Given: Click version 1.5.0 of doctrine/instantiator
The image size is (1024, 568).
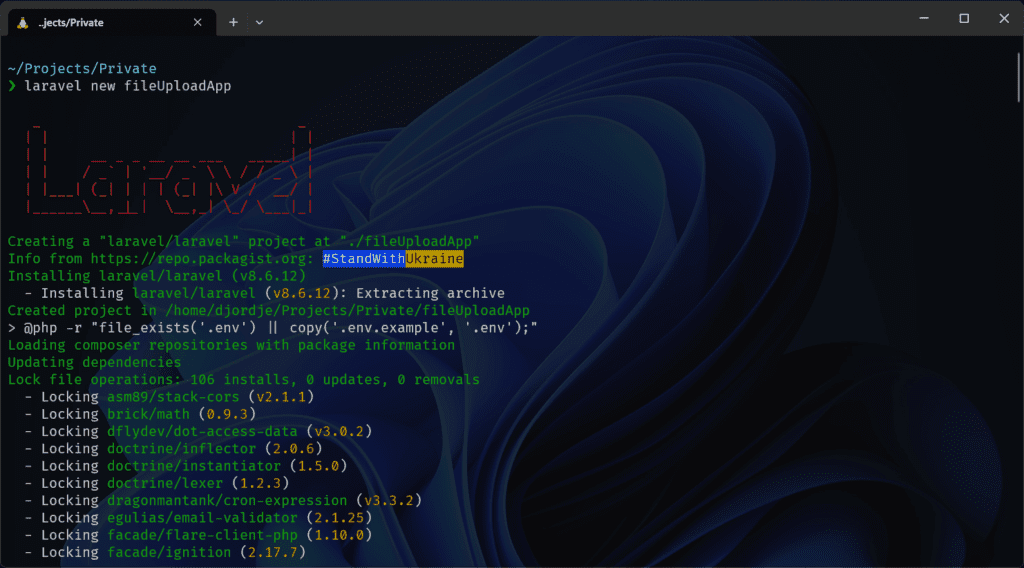Looking at the screenshot, I should (319, 466).
